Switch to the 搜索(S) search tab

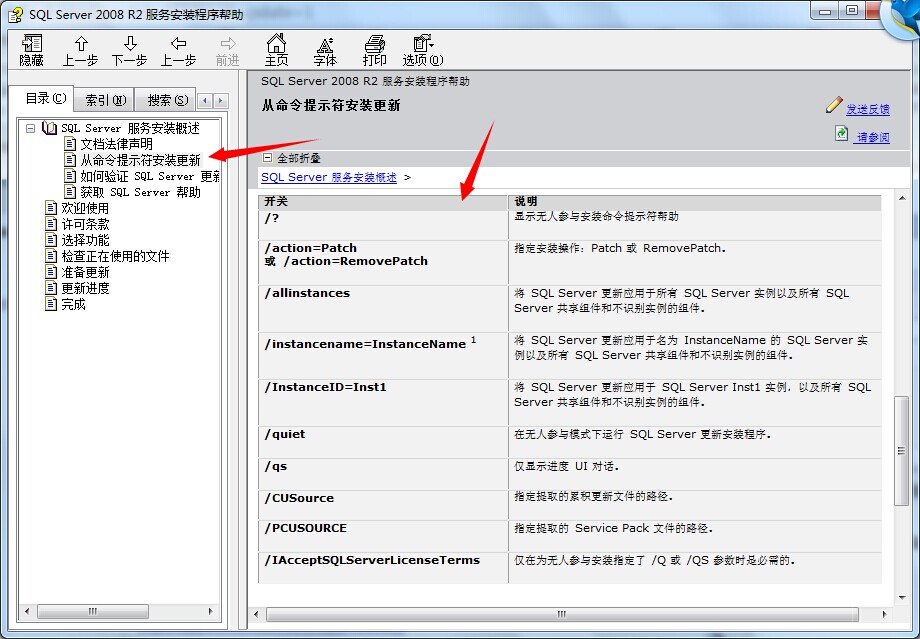[167, 100]
